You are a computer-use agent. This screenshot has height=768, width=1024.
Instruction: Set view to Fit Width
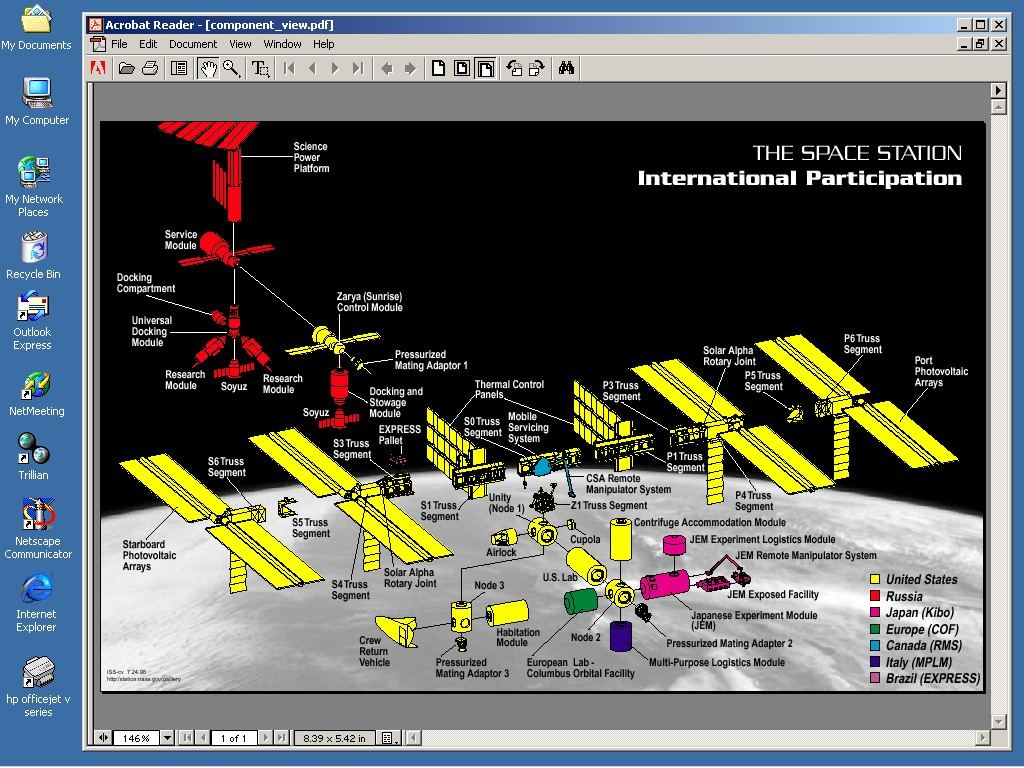coord(485,69)
